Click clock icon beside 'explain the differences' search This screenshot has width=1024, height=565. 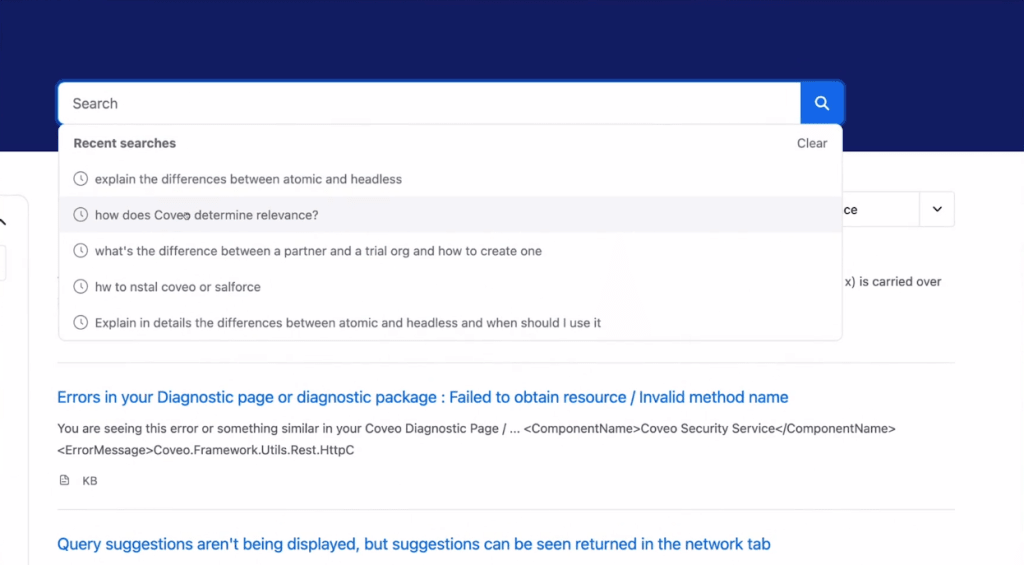(x=81, y=179)
